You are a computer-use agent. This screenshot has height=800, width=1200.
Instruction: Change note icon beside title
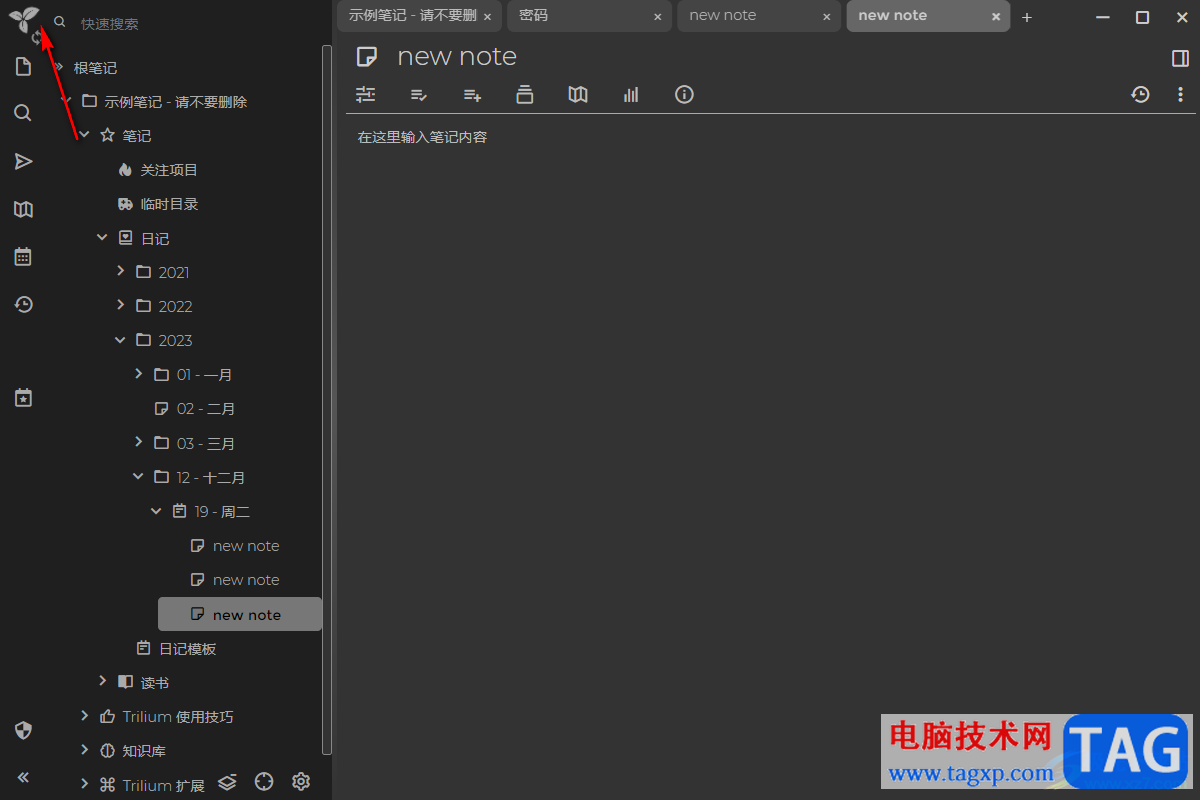pyautogui.click(x=367, y=57)
